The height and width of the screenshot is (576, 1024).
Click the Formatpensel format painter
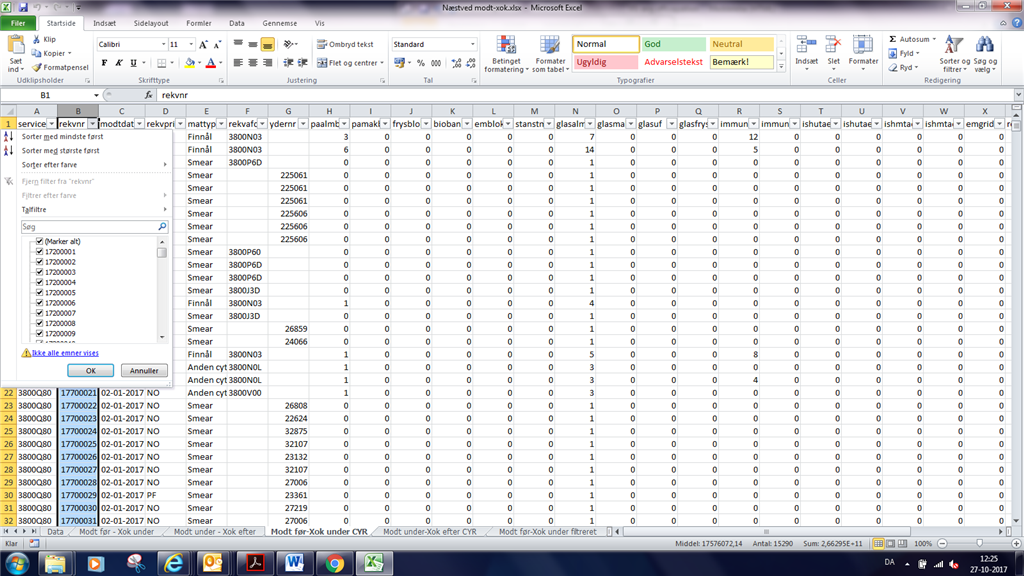click(61, 67)
